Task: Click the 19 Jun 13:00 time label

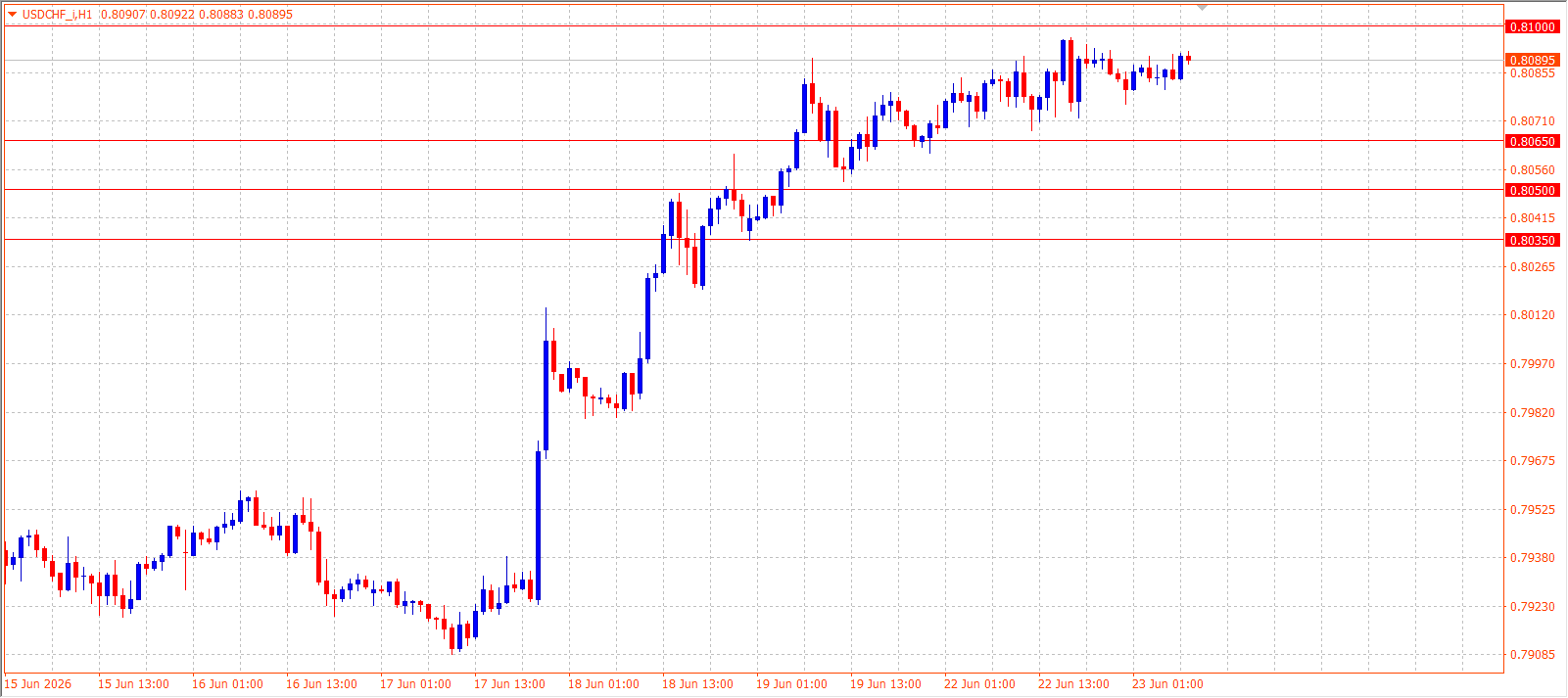Action: click(x=885, y=684)
